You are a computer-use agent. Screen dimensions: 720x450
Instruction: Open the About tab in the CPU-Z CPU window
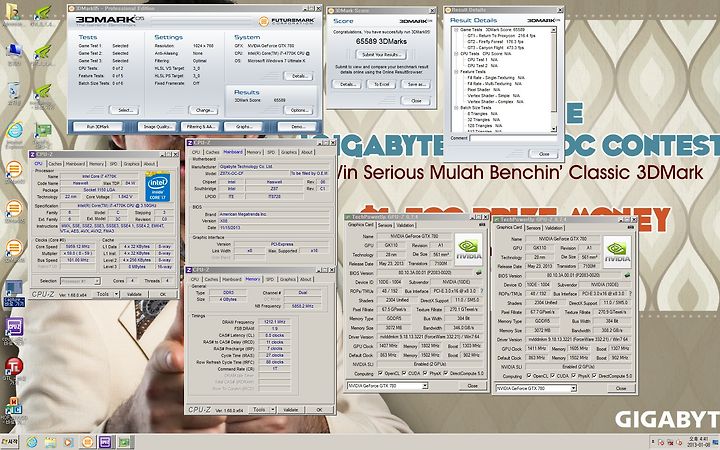[149, 163]
